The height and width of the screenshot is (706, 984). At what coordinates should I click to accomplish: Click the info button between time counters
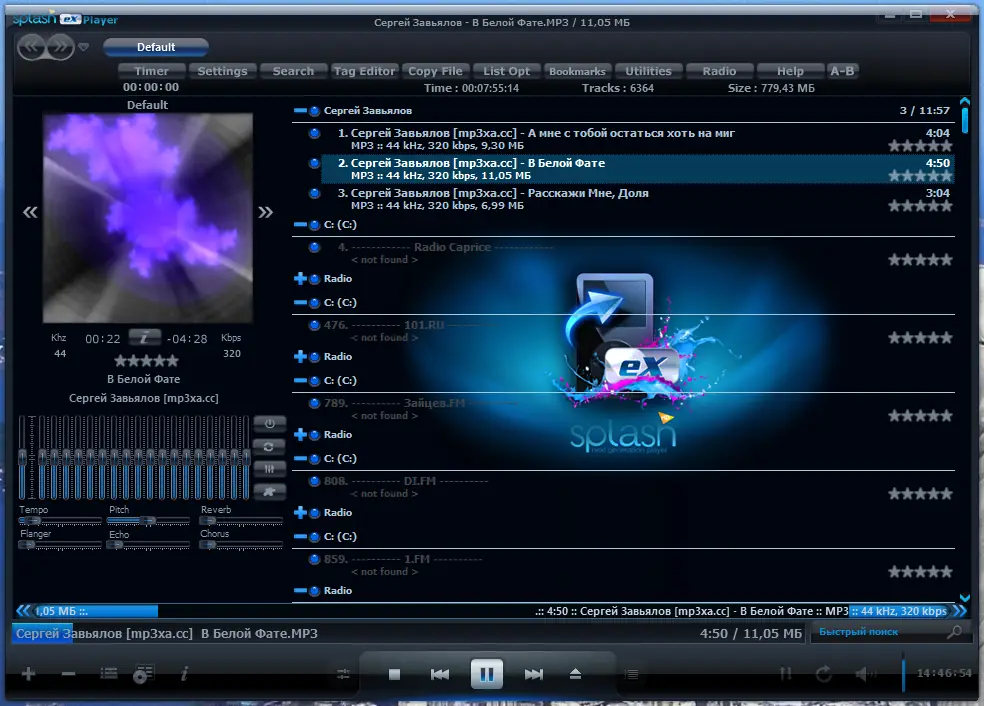(144, 338)
